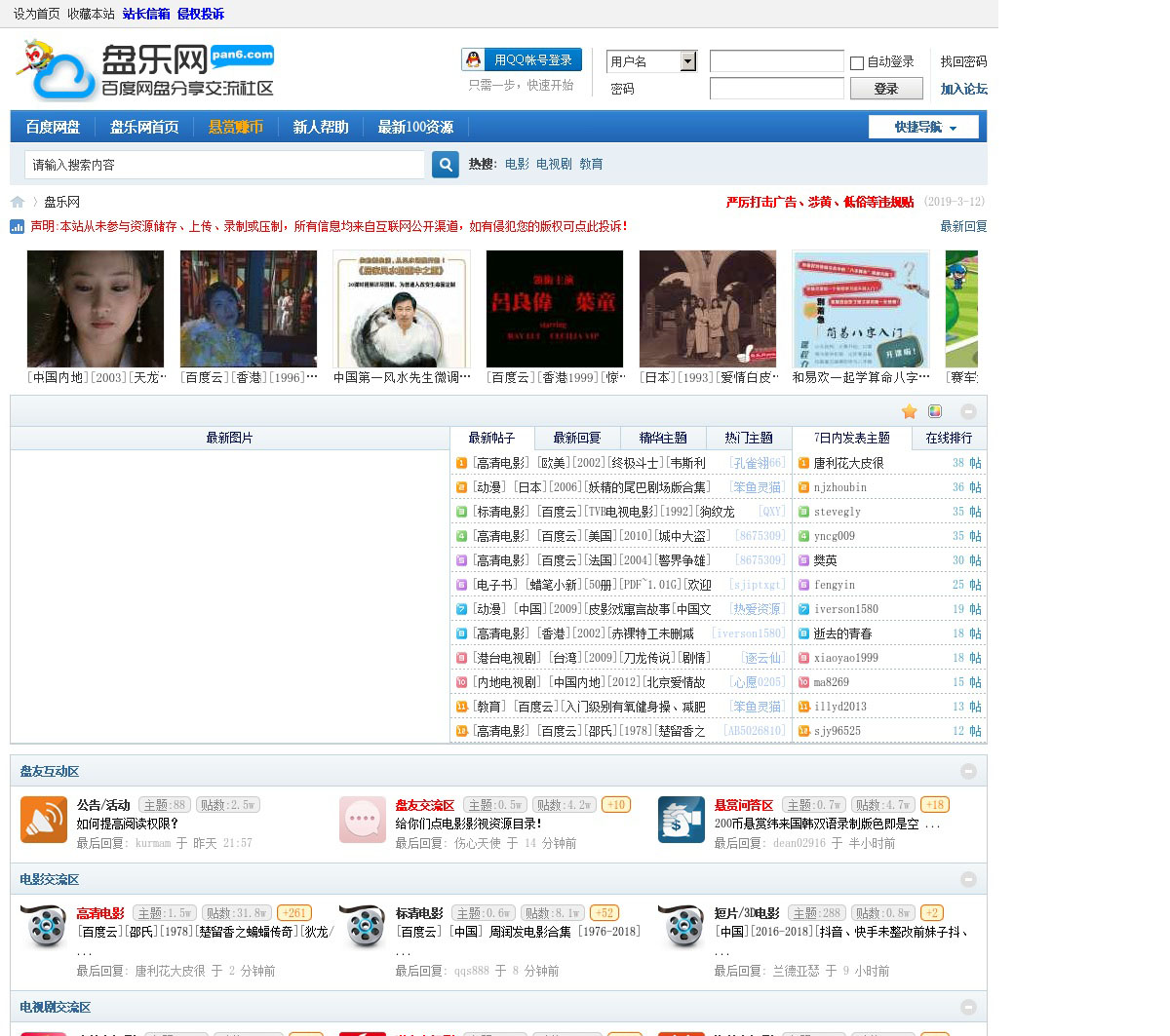Open user 唐利花大皮很 in ranking
This screenshot has width=1170, height=1036.
tap(848, 463)
